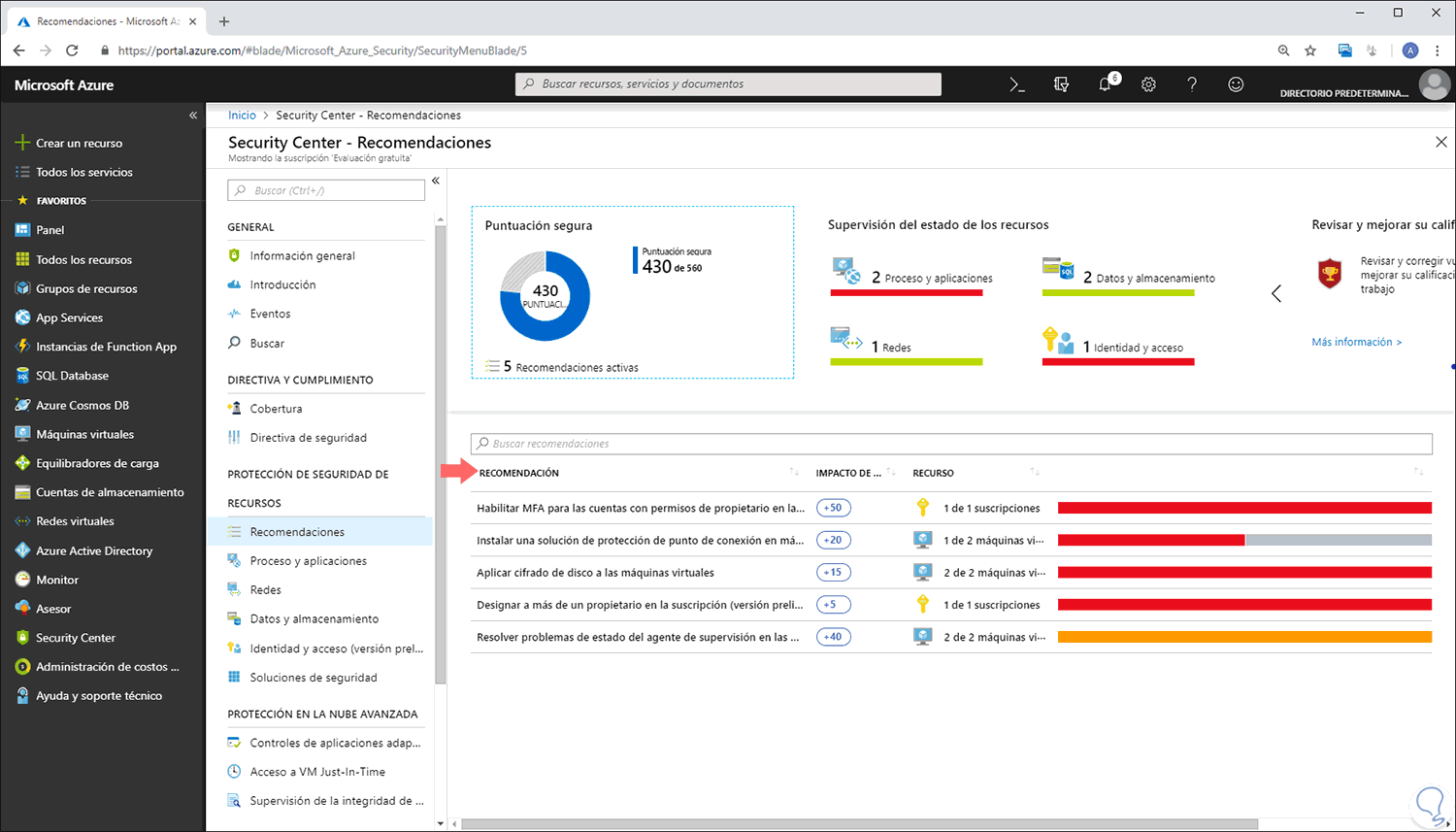Sort by the RECOMENDACIÓN column arrows
Screen dimensions: 1456x832
click(794, 472)
